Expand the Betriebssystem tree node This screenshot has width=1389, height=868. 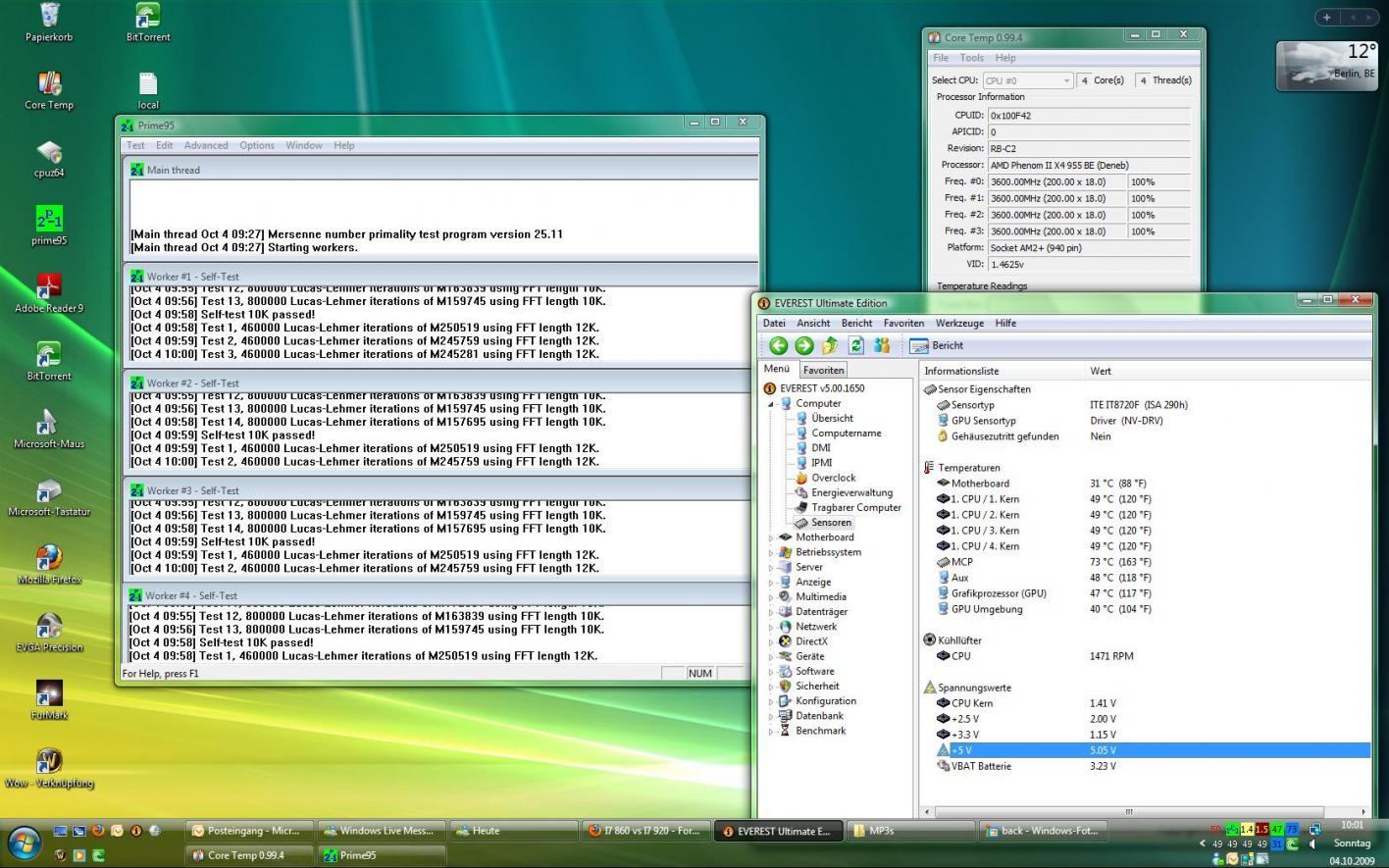(771, 552)
